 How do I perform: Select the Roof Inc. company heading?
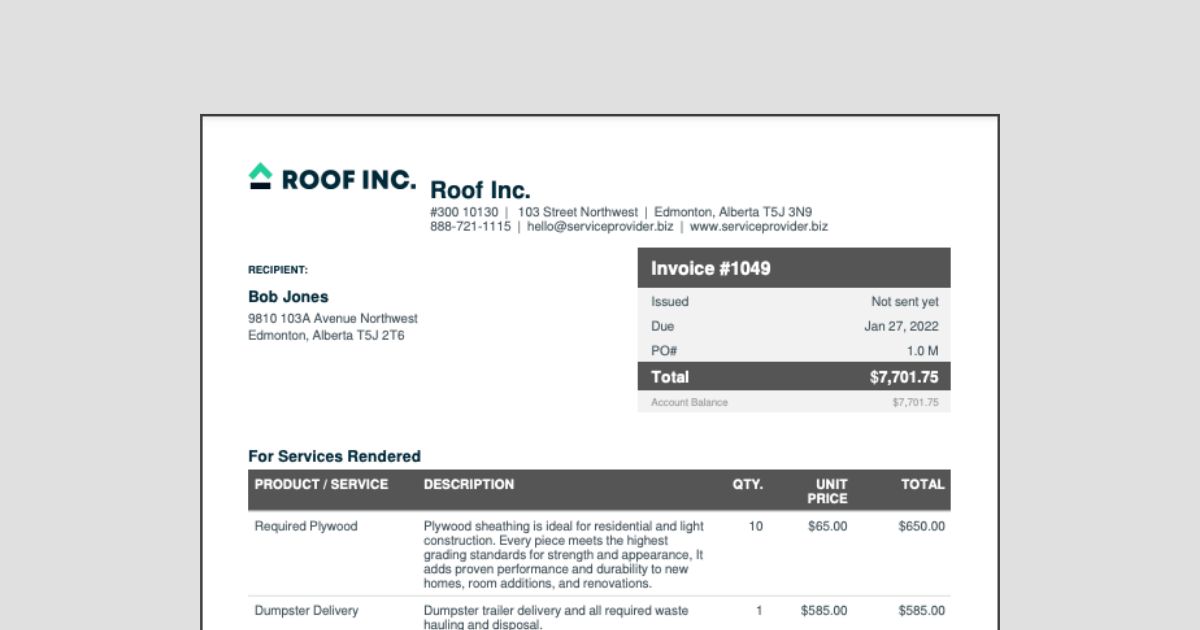480,190
